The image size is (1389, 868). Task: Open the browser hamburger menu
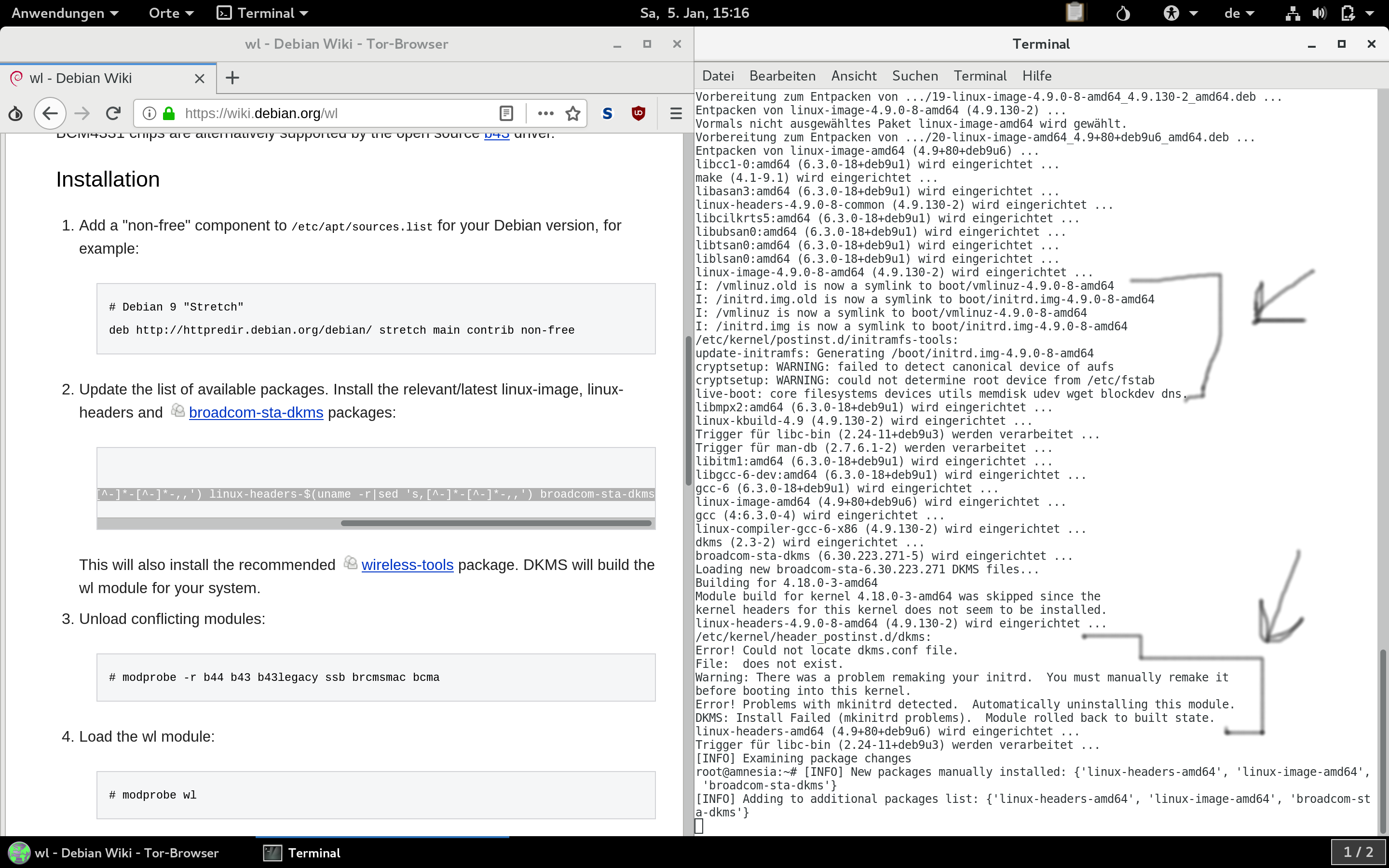pyautogui.click(x=676, y=114)
